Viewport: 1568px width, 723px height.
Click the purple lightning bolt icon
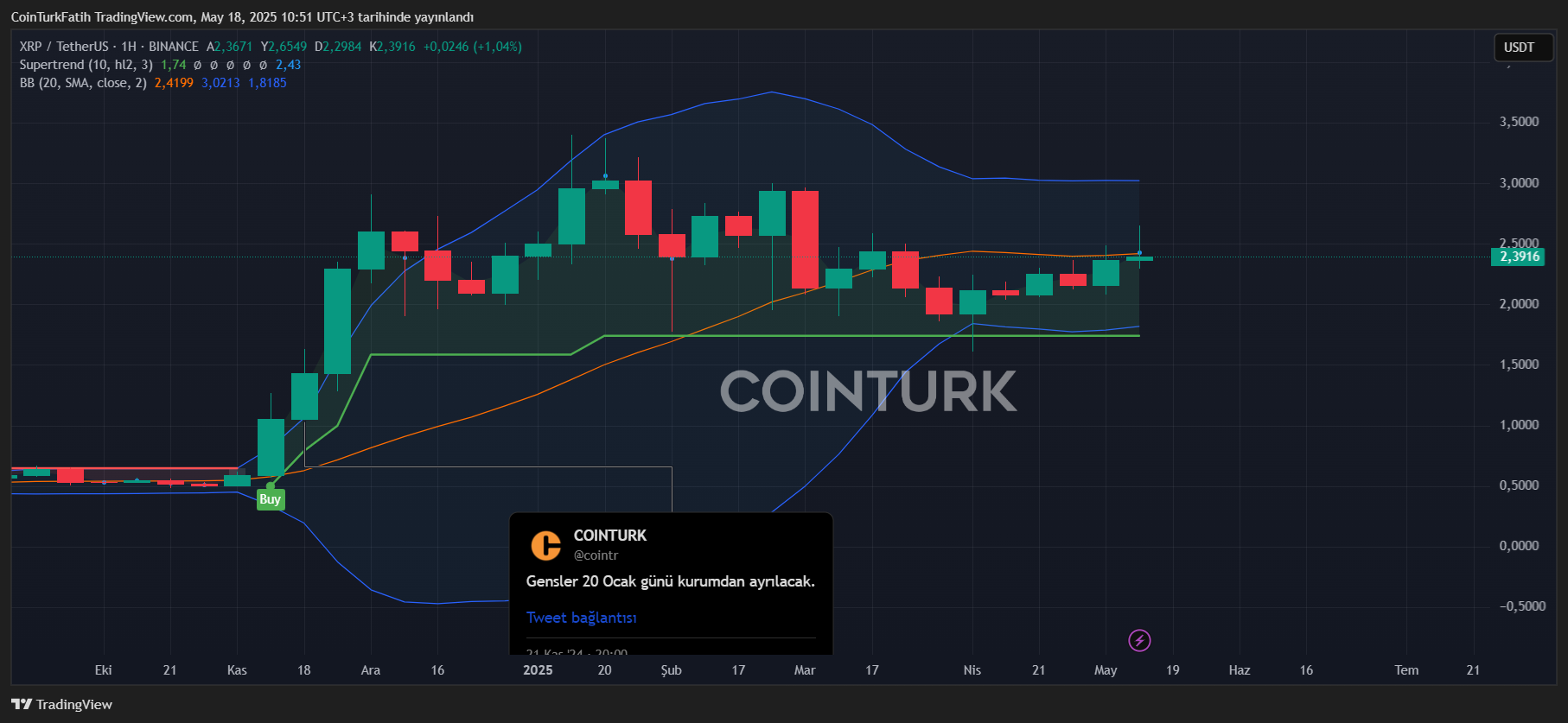pos(1139,640)
